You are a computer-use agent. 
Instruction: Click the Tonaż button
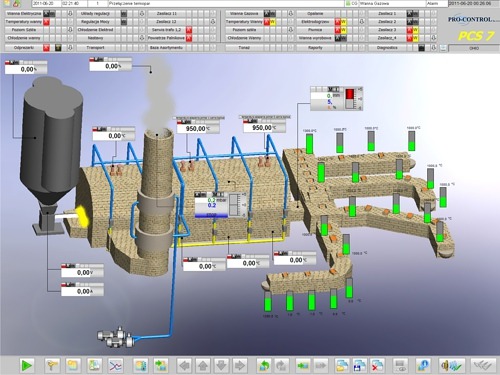(x=244, y=48)
